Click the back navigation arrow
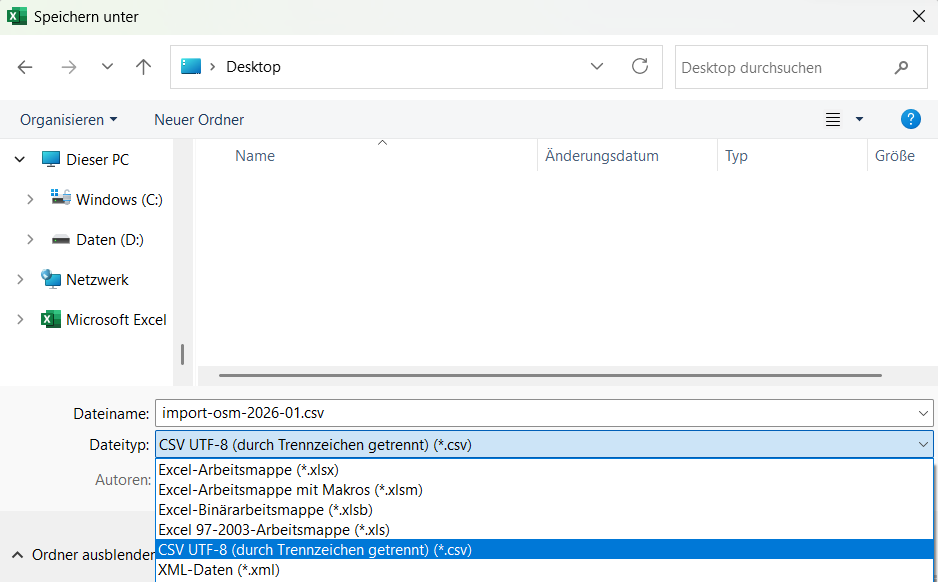The width and height of the screenshot is (938, 582). click(x=25, y=67)
